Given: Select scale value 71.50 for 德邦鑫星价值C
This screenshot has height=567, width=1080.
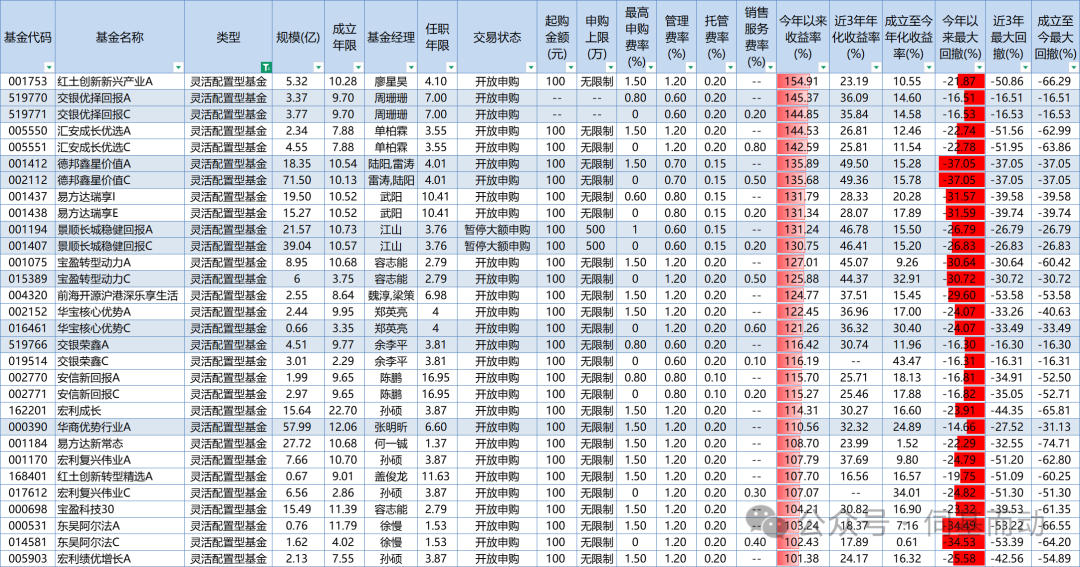Looking at the screenshot, I should pyautogui.click(x=298, y=181).
